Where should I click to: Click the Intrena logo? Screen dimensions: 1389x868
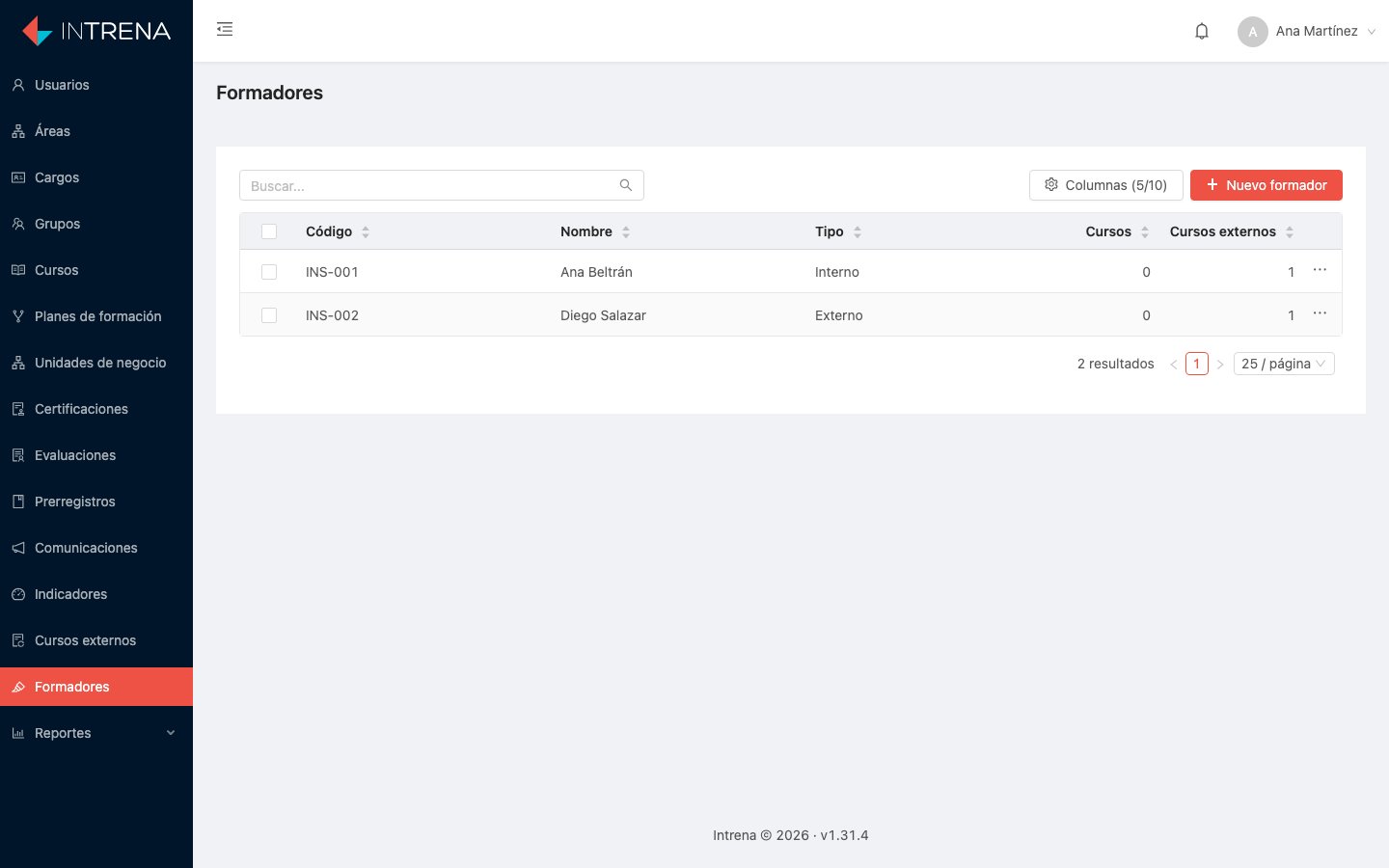pyautogui.click(x=96, y=31)
